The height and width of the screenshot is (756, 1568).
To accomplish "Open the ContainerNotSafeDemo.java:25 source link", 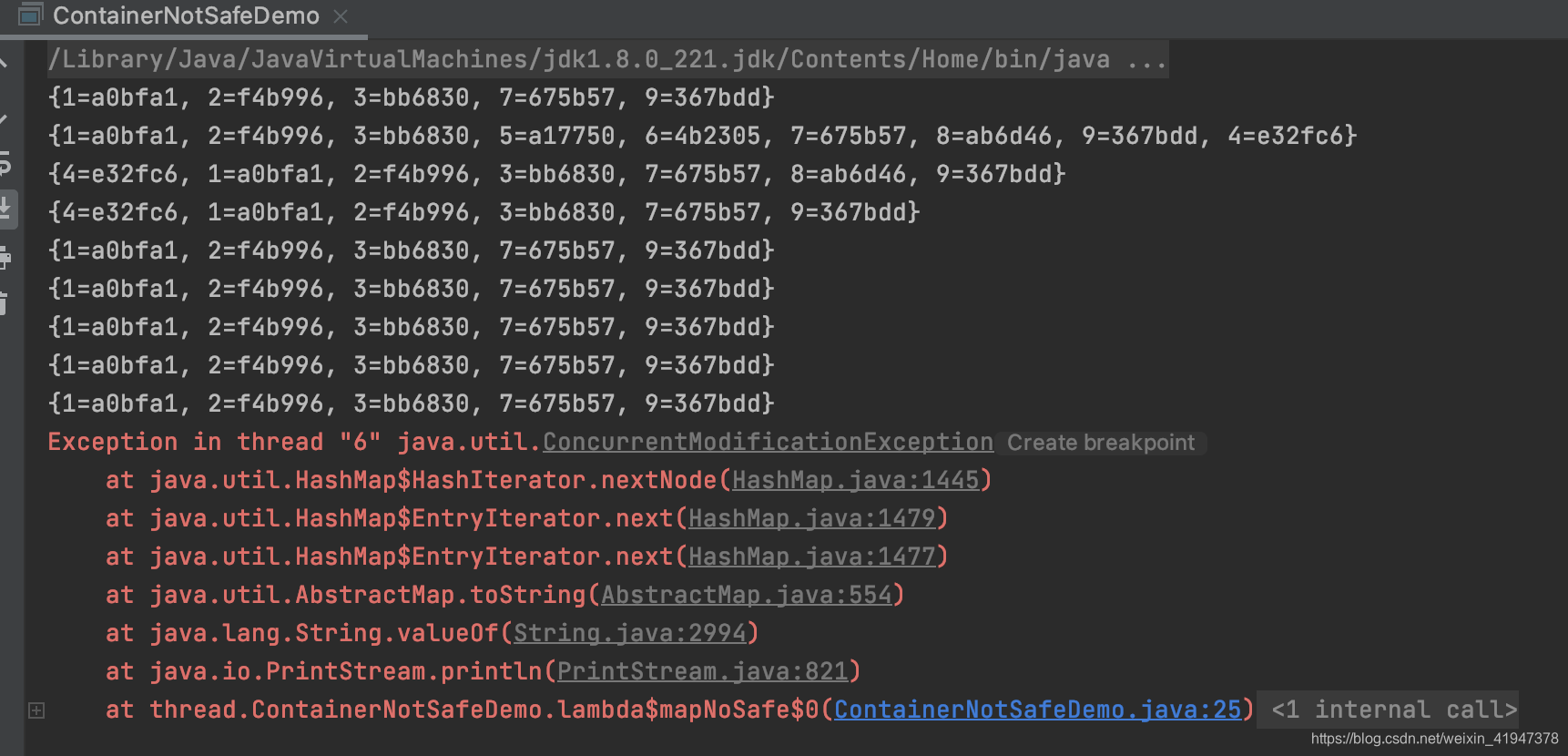I will (1037, 710).
